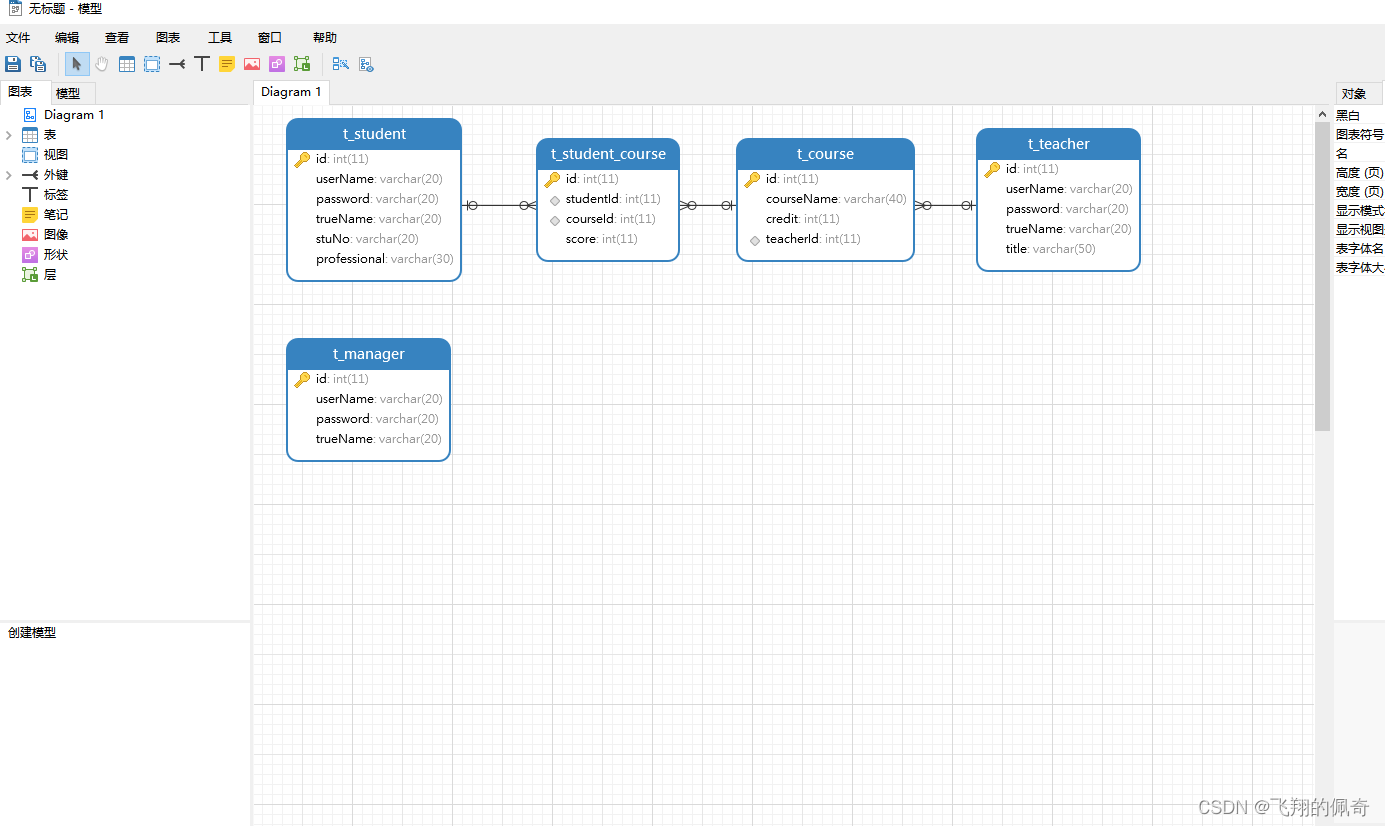
Task: Select the t_student_course table header
Action: [x=608, y=154]
